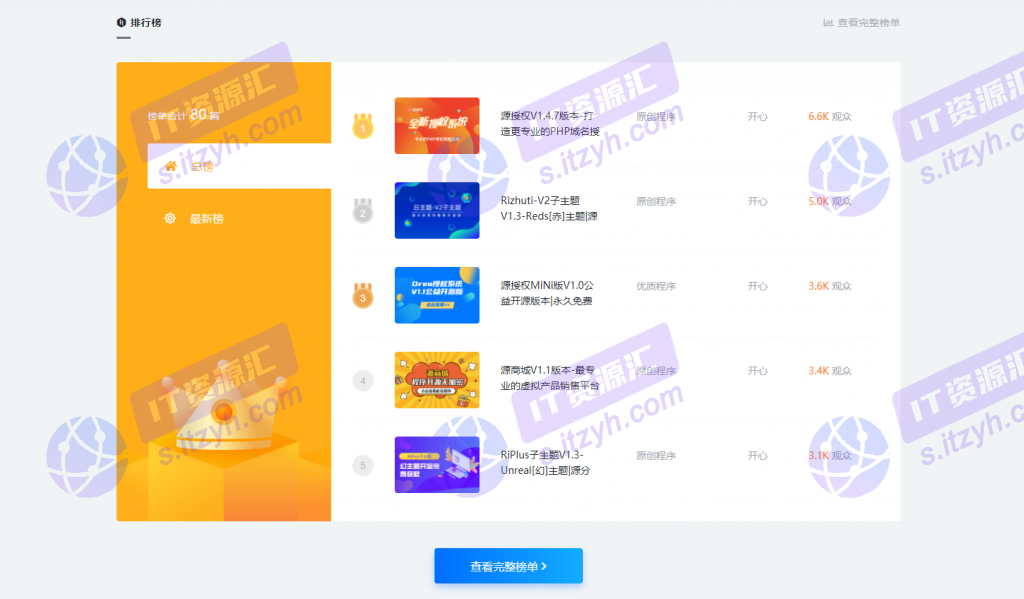Open the Rizhuti-V2子主题 title link

pos(549,208)
